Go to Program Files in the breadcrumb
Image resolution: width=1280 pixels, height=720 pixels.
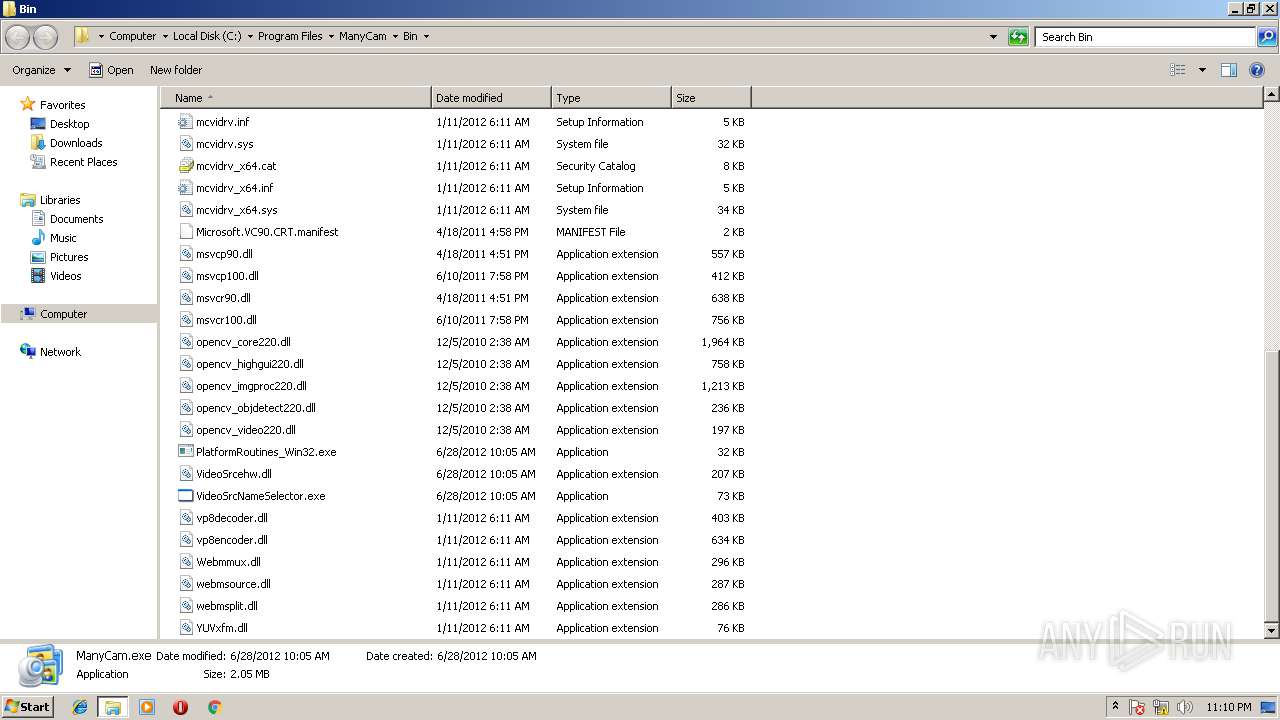tap(290, 36)
